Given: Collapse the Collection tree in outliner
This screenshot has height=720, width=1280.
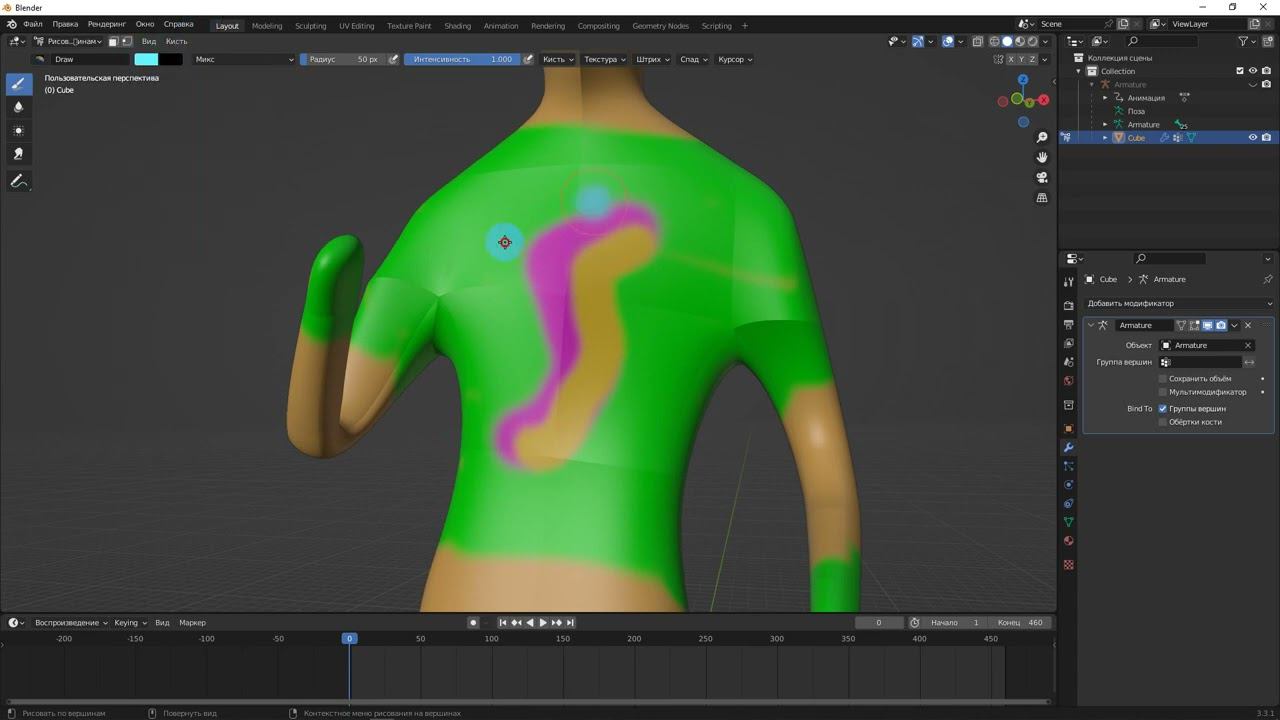Looking at the screenshot, I should tap(1079, 71).
